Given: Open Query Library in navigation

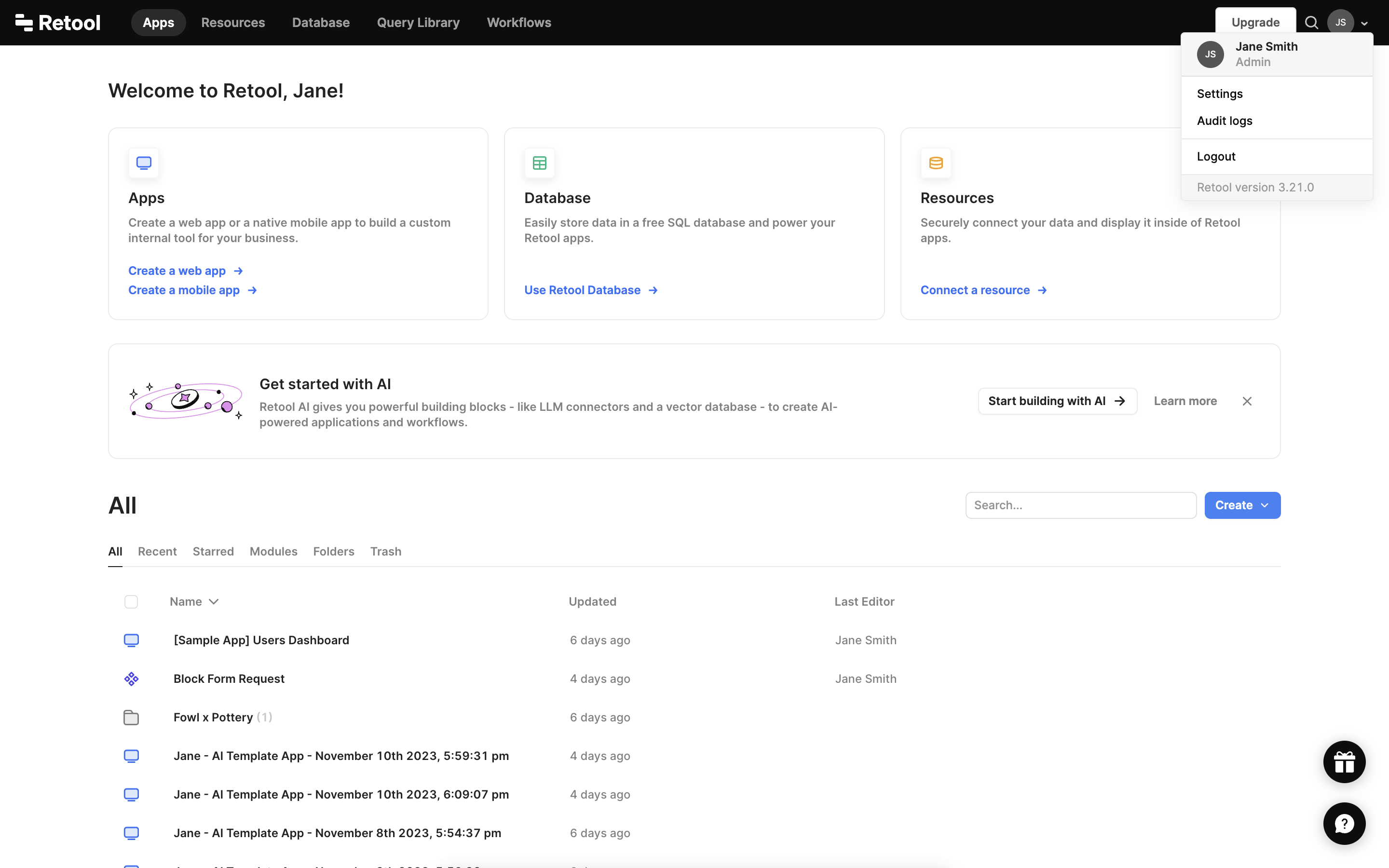Looking at the screenshot, I should [419, 22].
